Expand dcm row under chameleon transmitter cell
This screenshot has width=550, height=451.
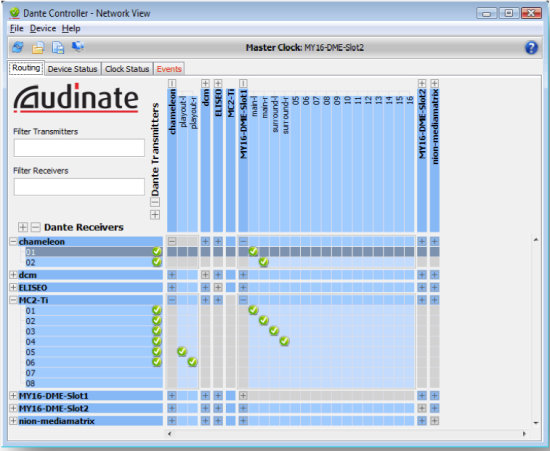pos(172,275)
